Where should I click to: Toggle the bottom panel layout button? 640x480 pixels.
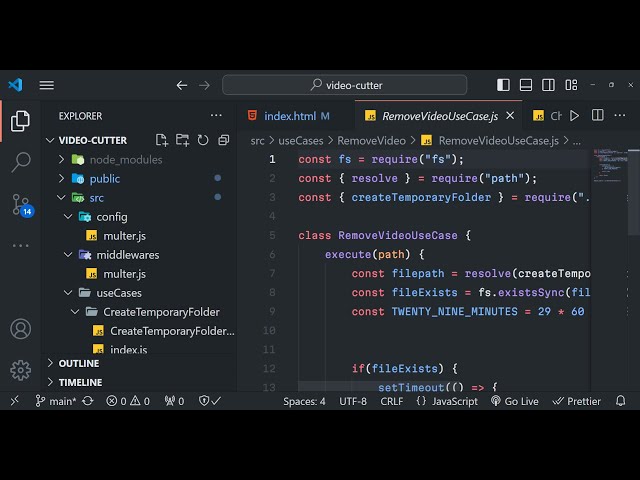point(527,85)
